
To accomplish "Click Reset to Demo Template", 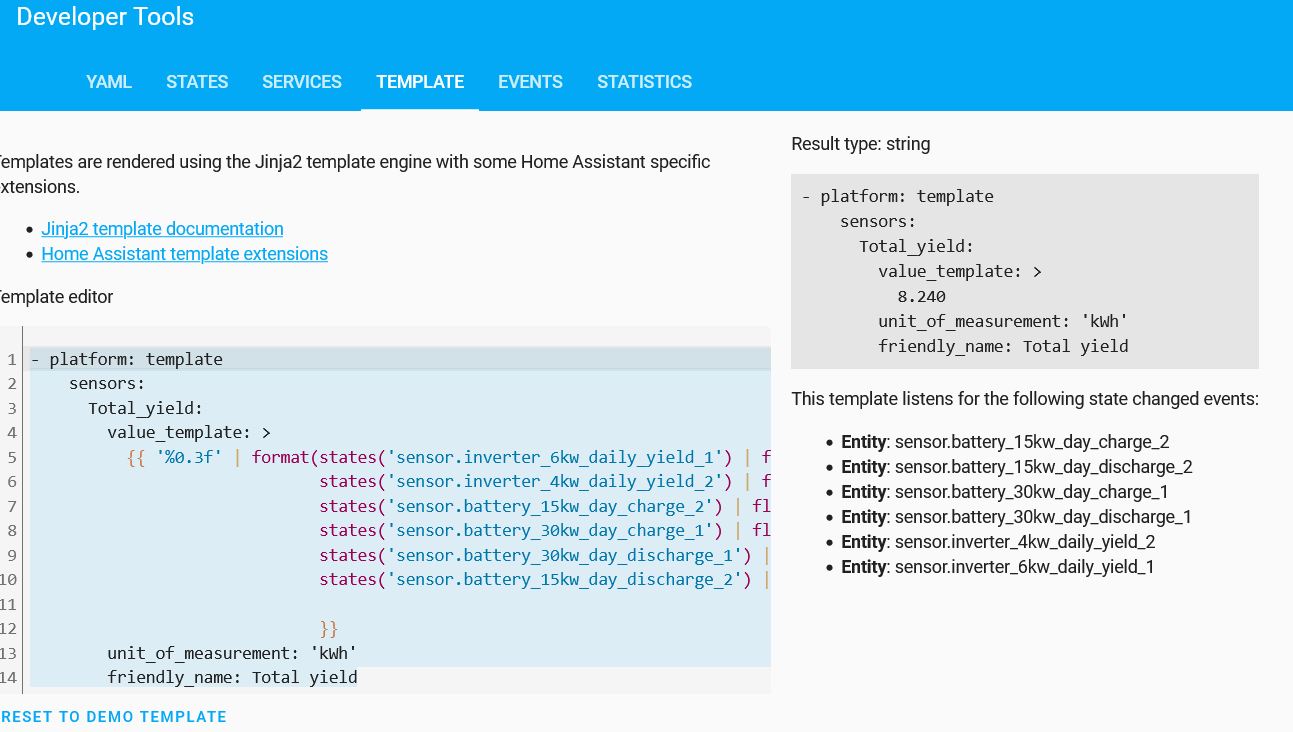I will click(x=113, y=717).
